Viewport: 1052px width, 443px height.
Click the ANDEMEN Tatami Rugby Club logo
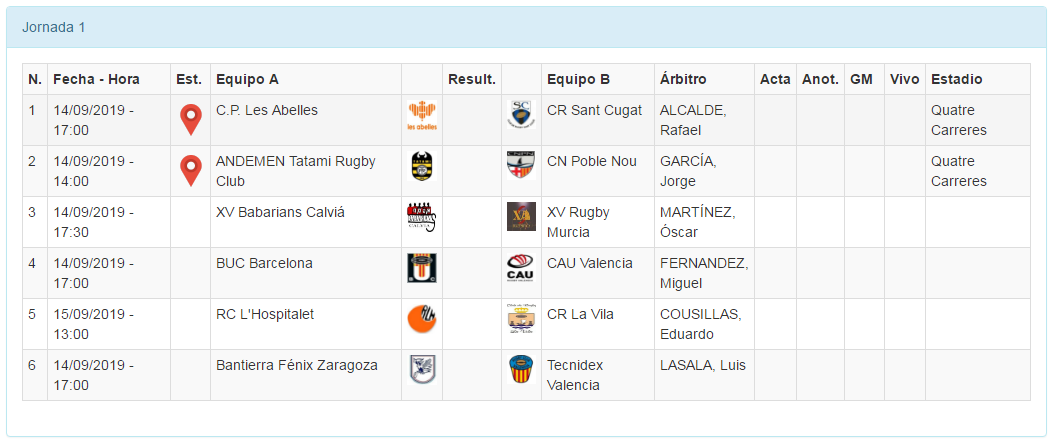(422, 166)
